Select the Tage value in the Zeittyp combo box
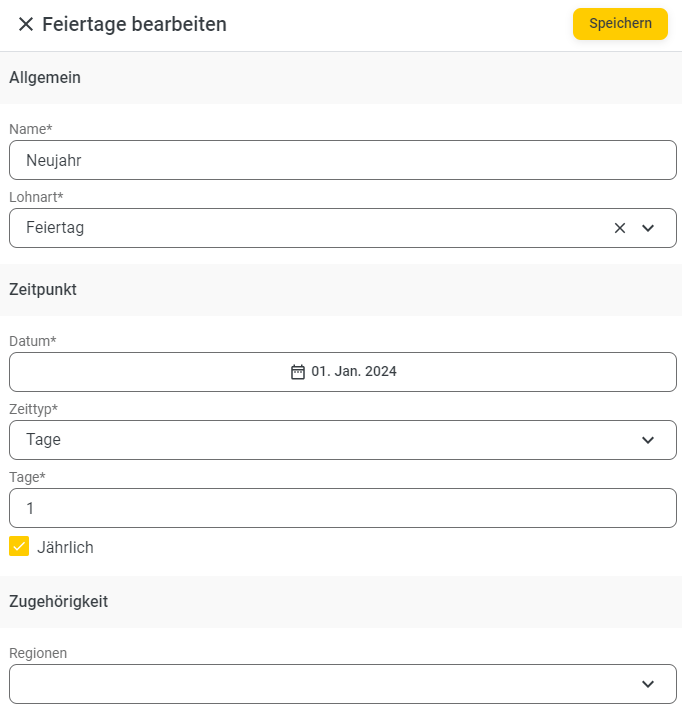Image resolution: width=682 pixels, height=714 pixels. click(x=43, y=439)
